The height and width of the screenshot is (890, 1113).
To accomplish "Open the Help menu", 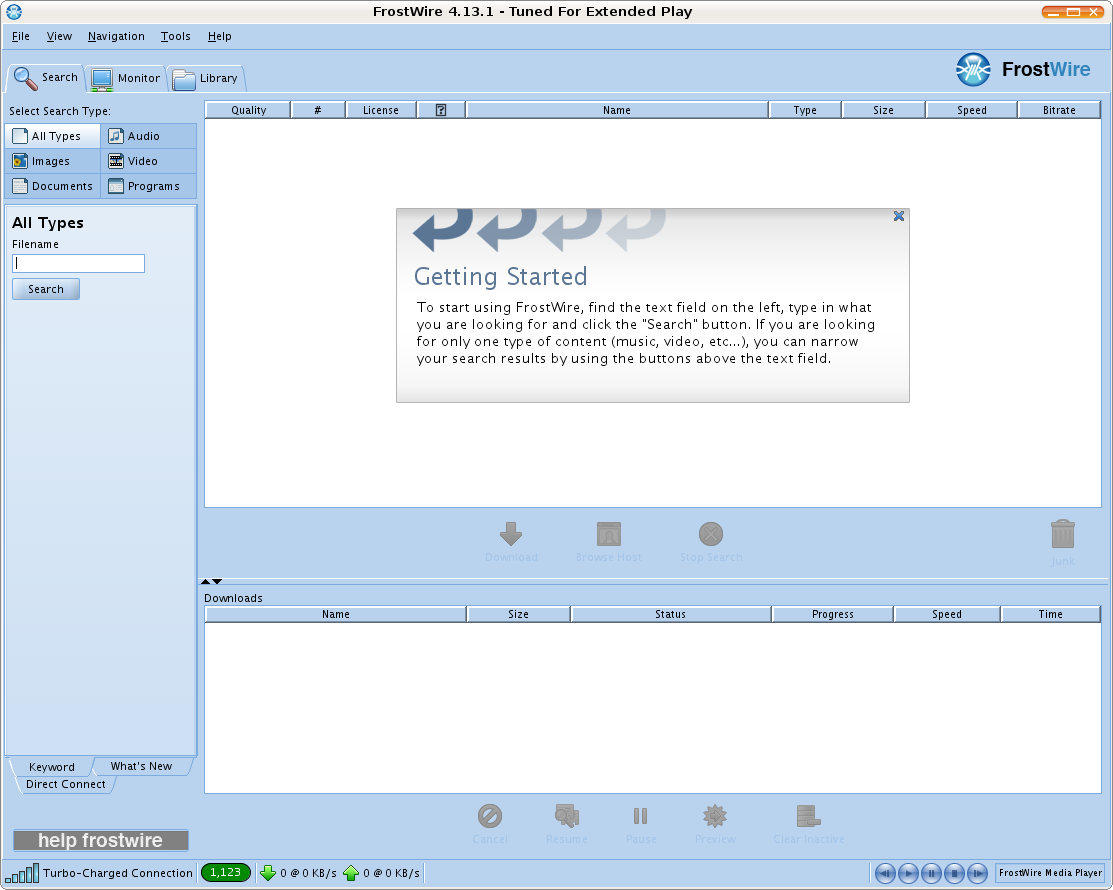I will pyautogui.click(x=219, y=36).
